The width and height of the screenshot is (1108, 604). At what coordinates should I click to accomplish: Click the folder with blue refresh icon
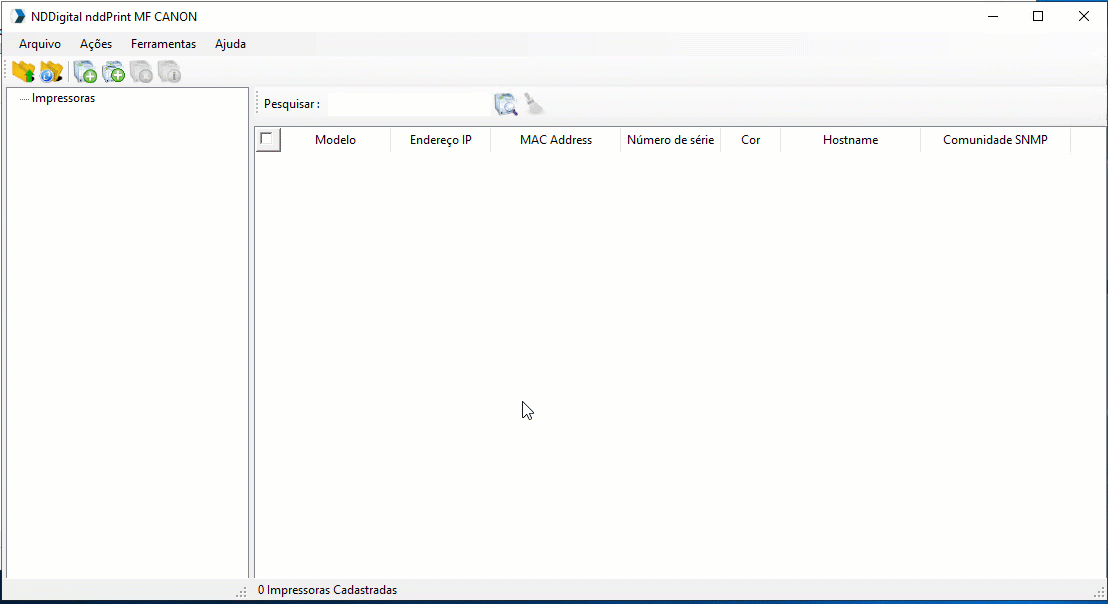click(x=51, y=72)
